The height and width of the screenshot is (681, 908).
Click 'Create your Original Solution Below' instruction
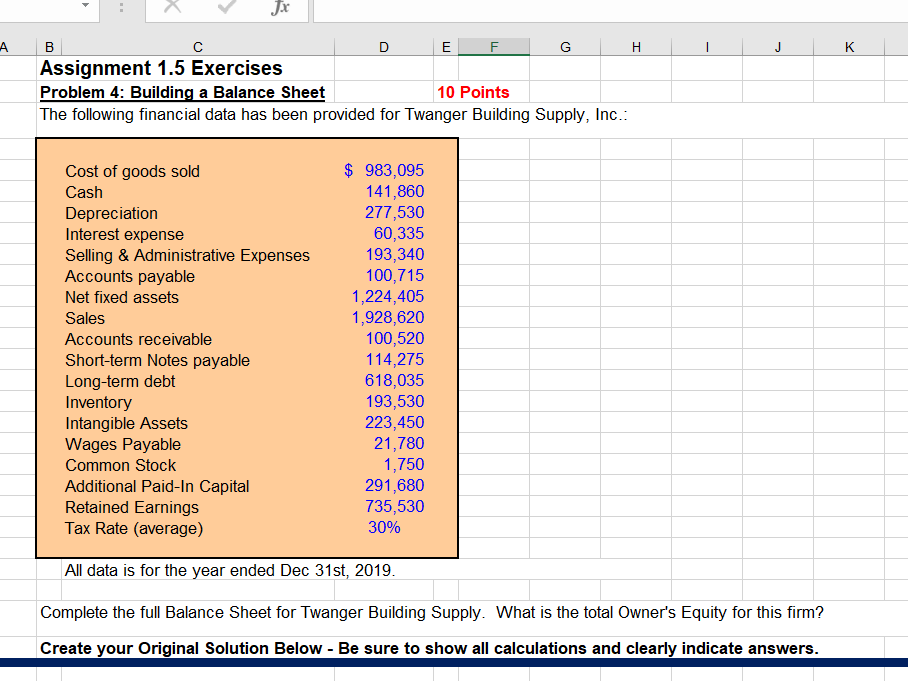point(429,649)
